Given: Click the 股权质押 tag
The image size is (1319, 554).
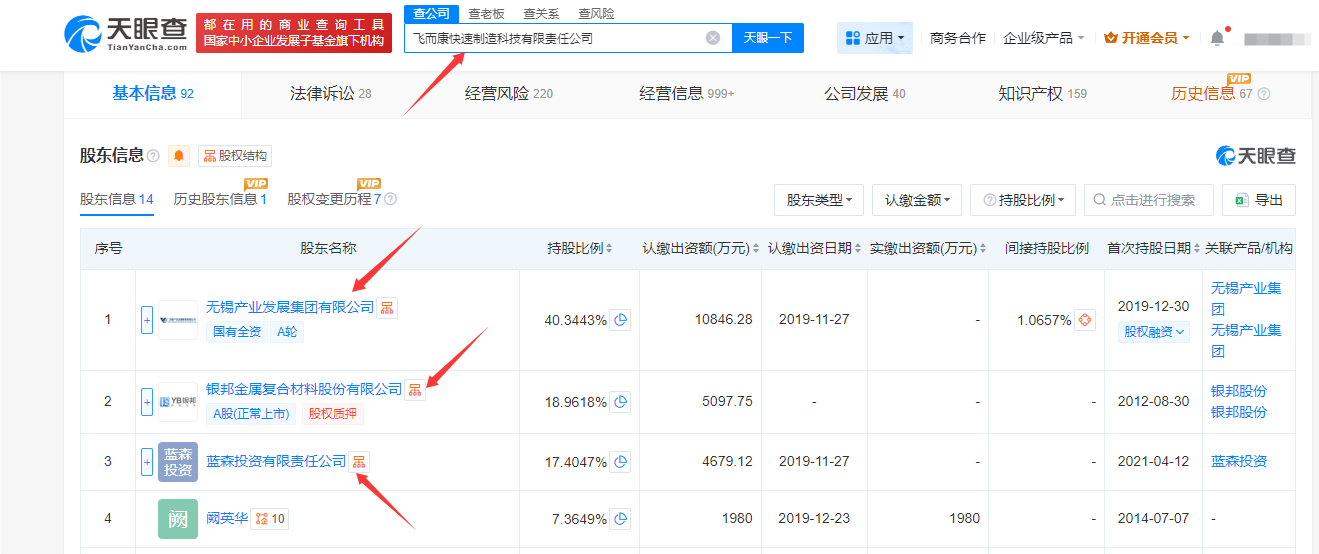Looking at the screenshot, I should tap(333, 413).
